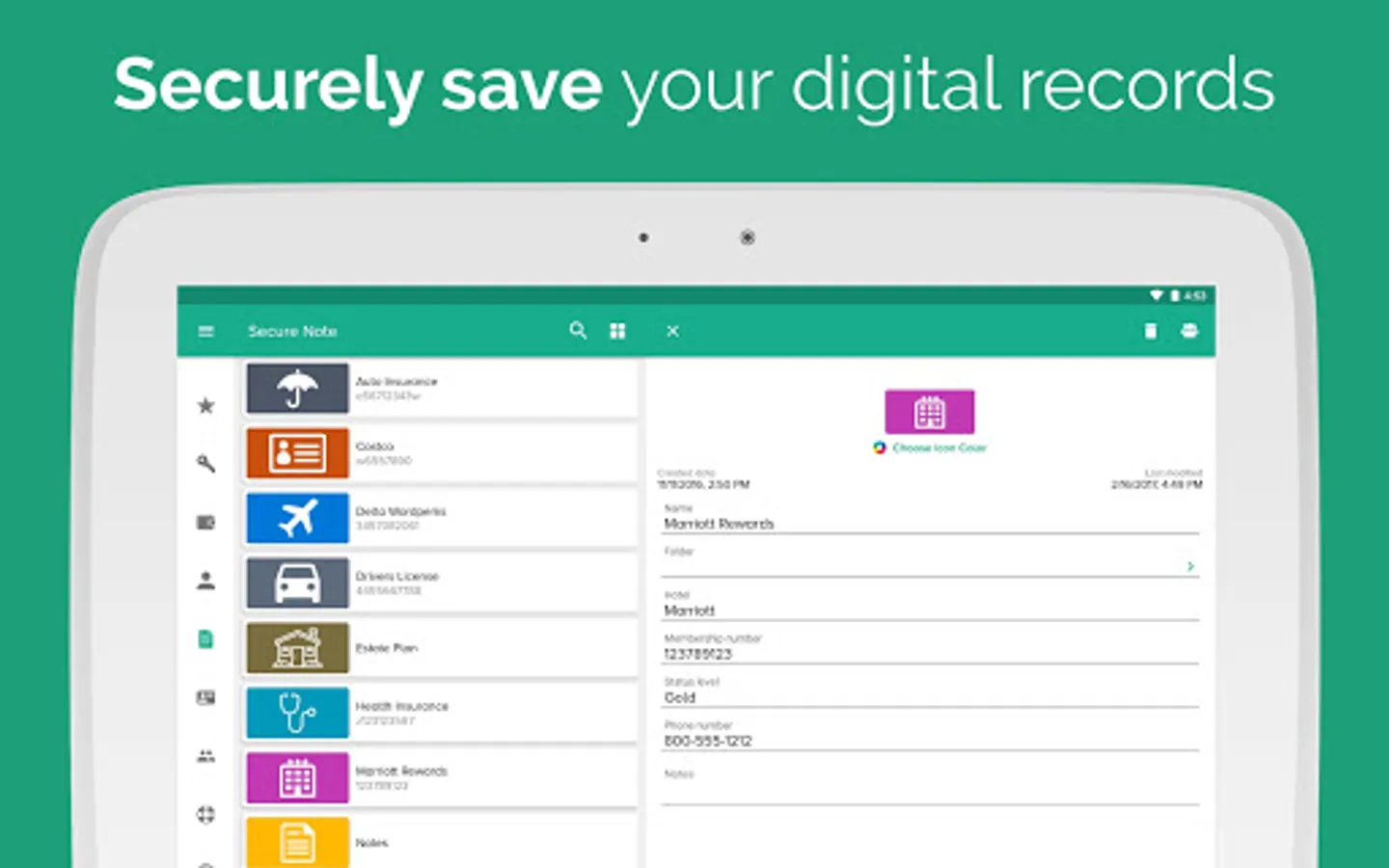
Task: Tap the Wi-Fi status bar icon
Action: point(1156,295)
